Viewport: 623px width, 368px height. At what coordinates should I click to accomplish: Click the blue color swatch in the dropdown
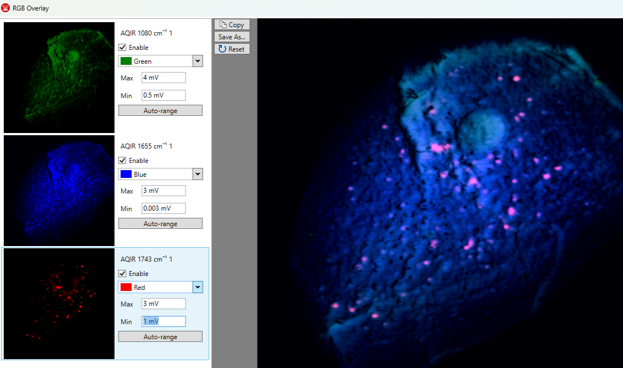point(126,174)
